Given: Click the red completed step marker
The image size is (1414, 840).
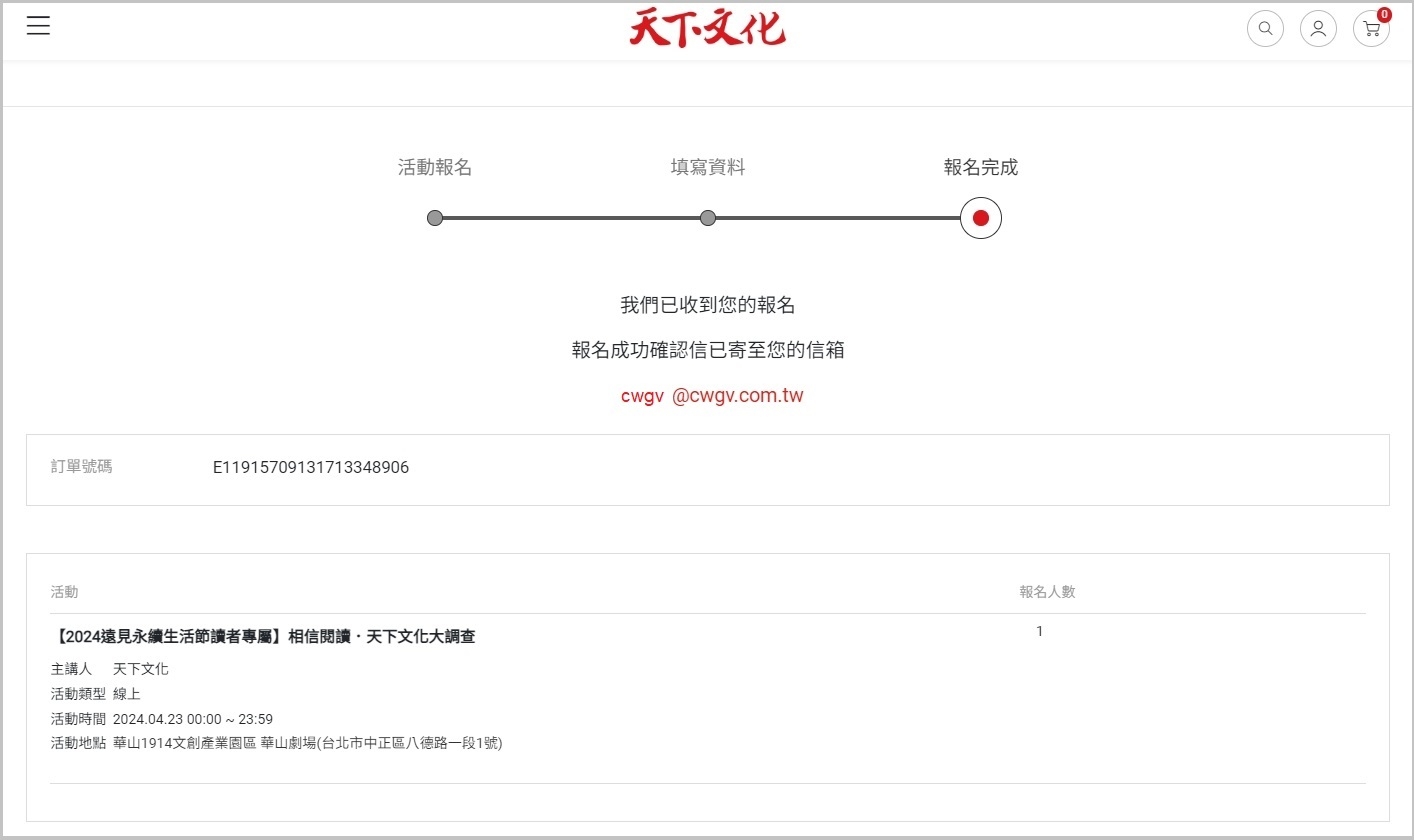Looking at the screenshot, I should (x=981, y=218).
